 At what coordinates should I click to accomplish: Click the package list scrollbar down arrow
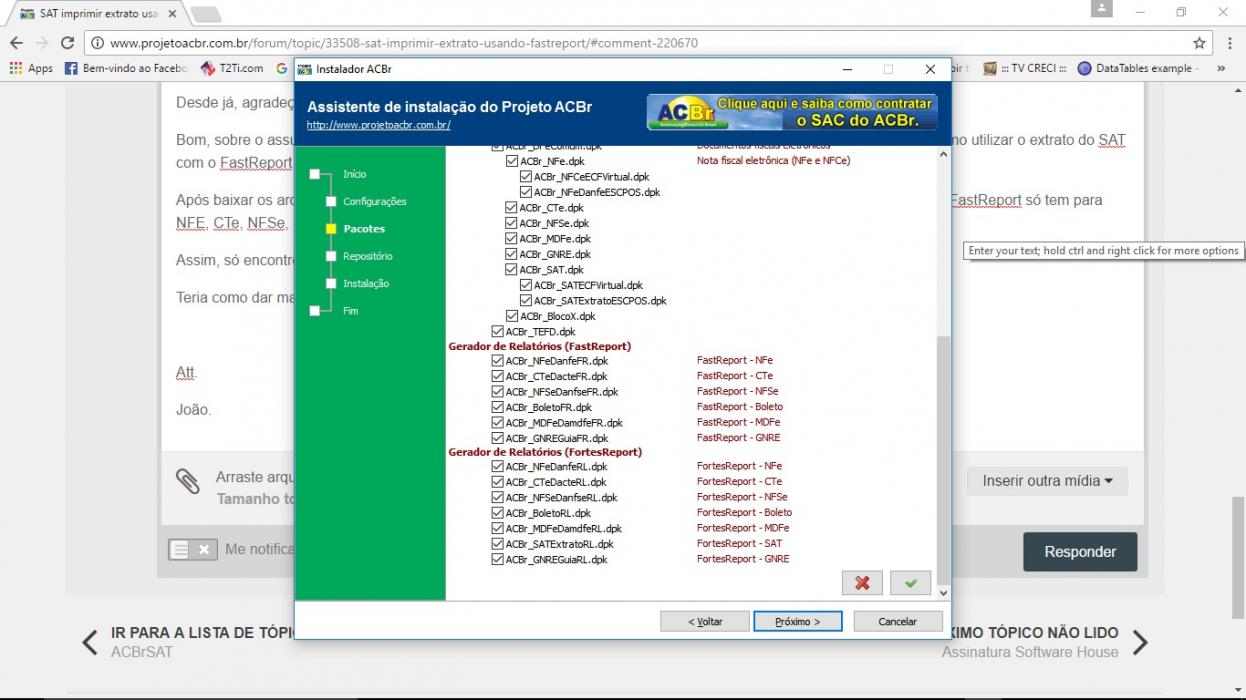point(943,593)
